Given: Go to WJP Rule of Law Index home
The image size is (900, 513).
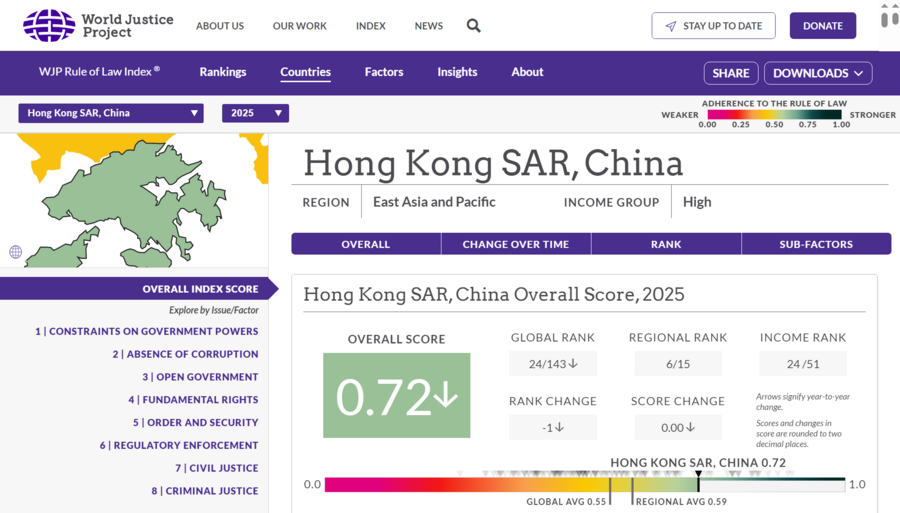Looking at the screenshot, I should [x=99, y=72].
